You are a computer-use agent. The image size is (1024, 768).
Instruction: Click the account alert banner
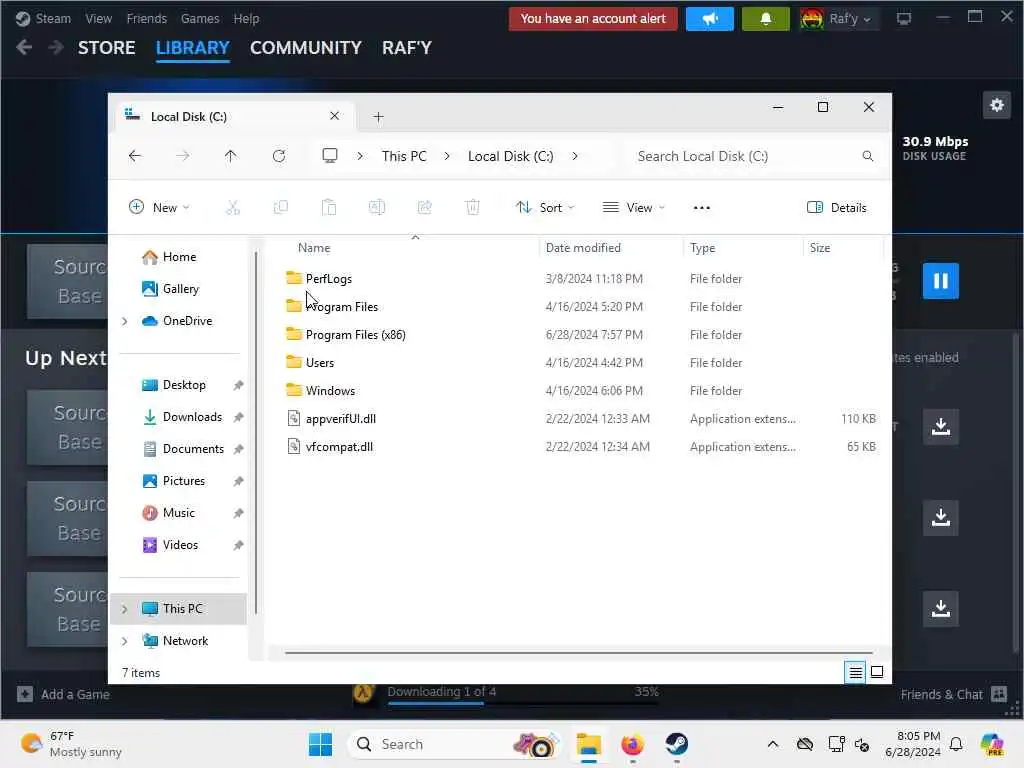click(593, 19)
